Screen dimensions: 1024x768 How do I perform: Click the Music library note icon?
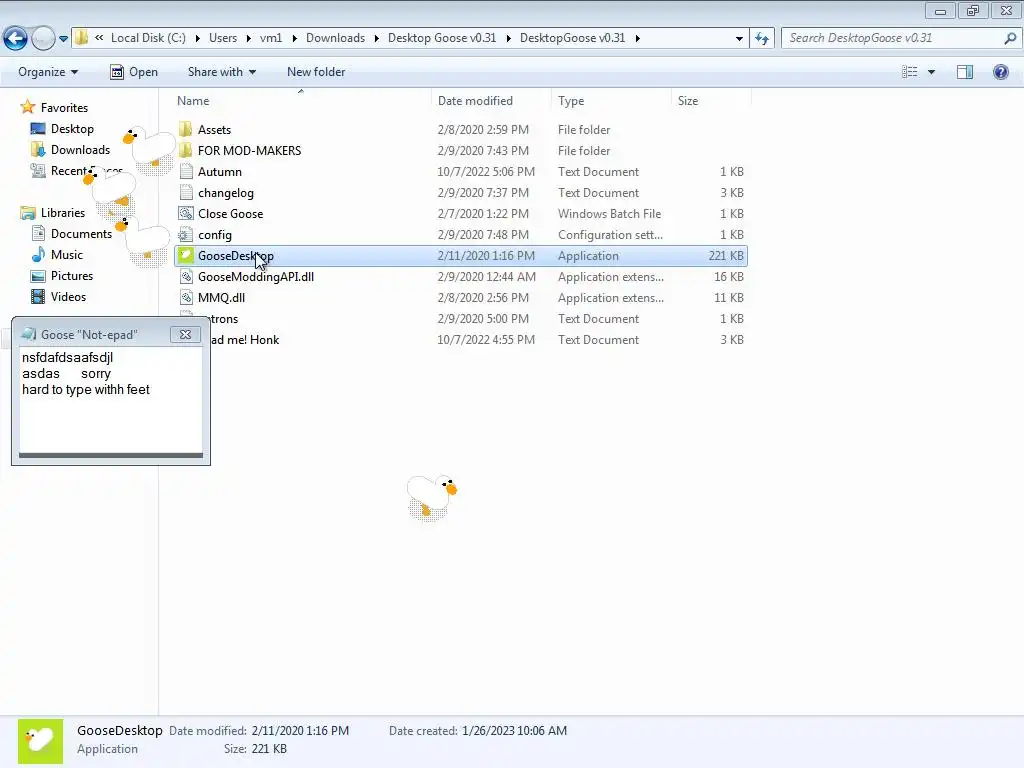coord(38,255)
